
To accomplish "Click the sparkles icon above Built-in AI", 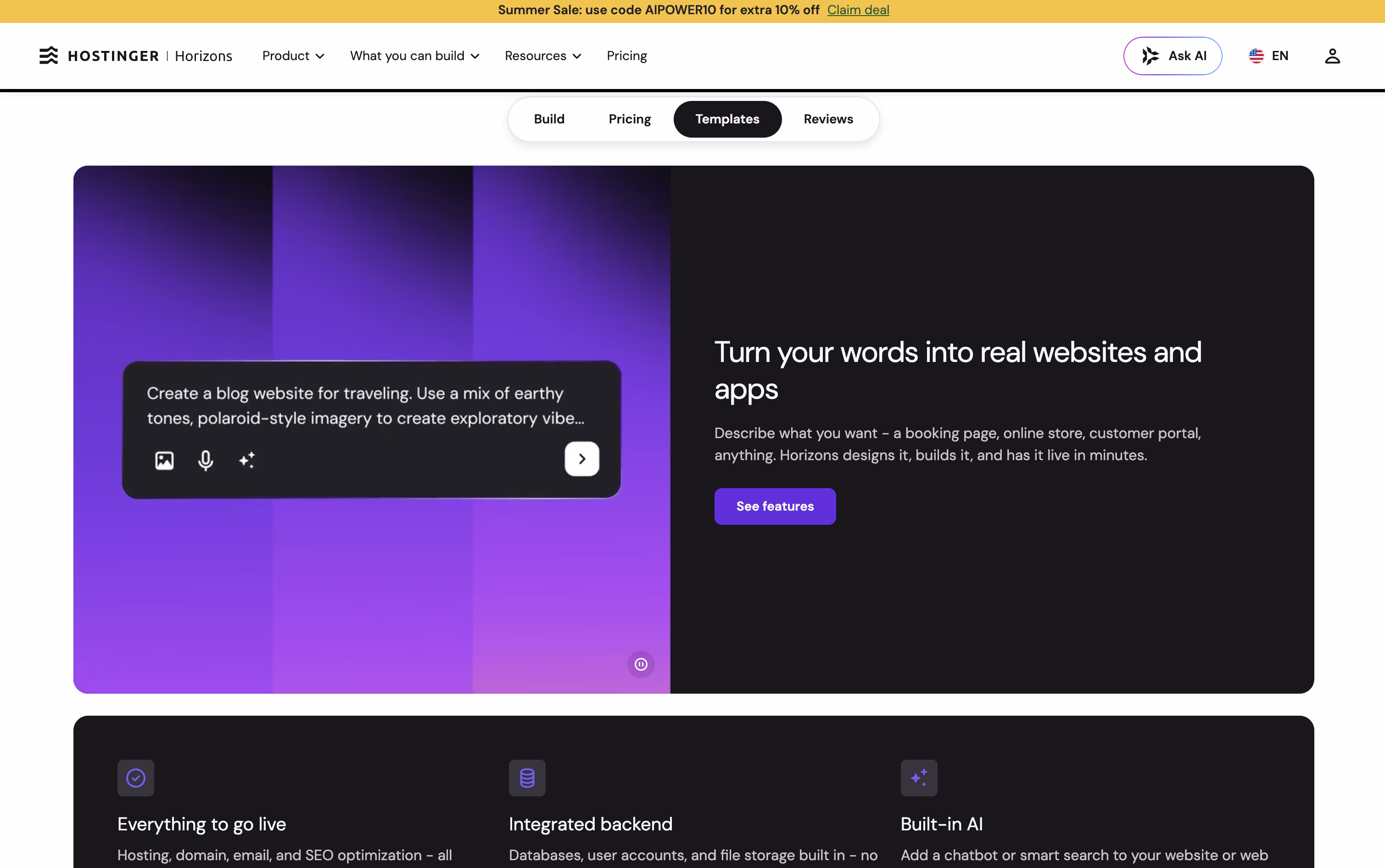I will click(919, 778).
